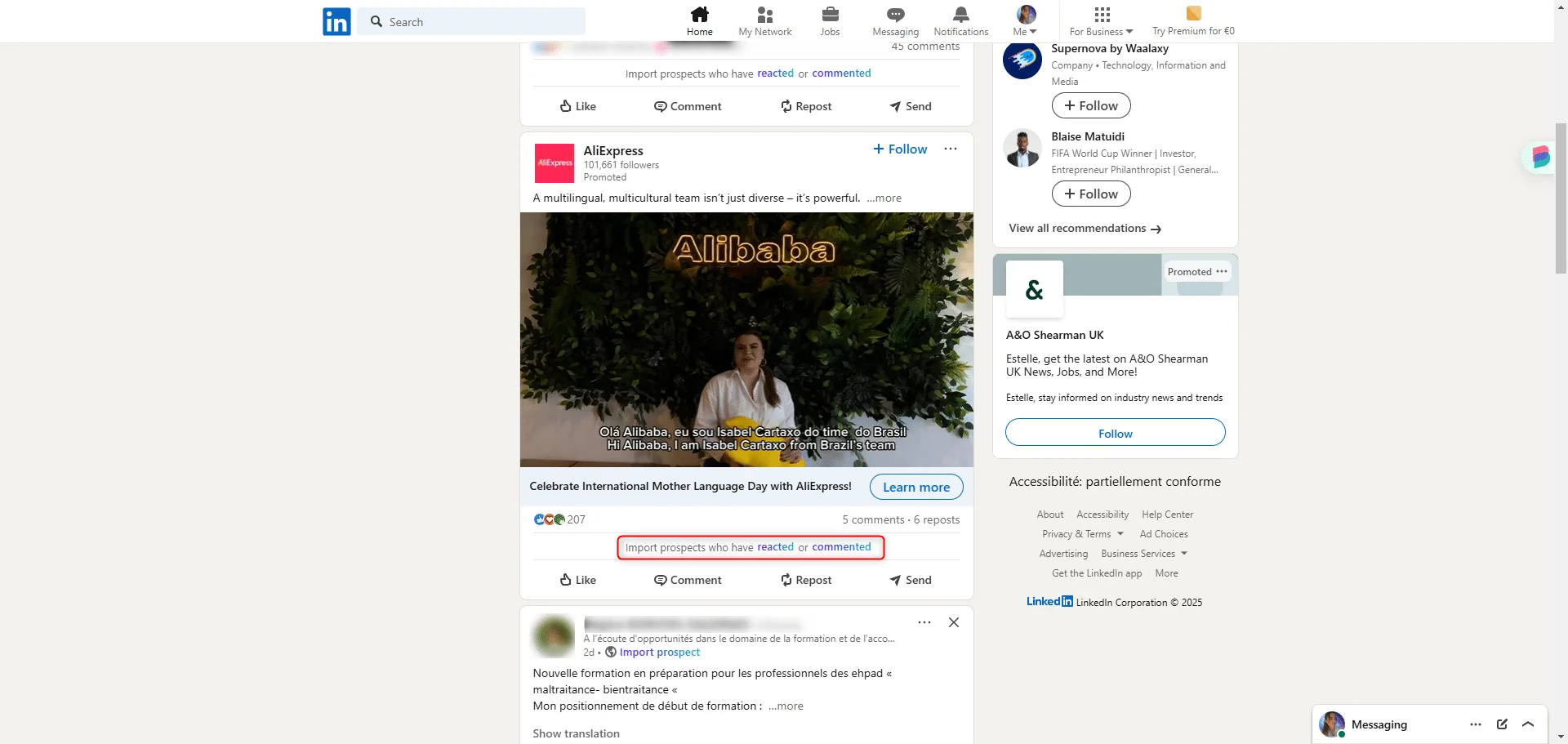Click 'reacted' link in the top post
Viewport: 1568px width, 744px height.
point(775,74)
